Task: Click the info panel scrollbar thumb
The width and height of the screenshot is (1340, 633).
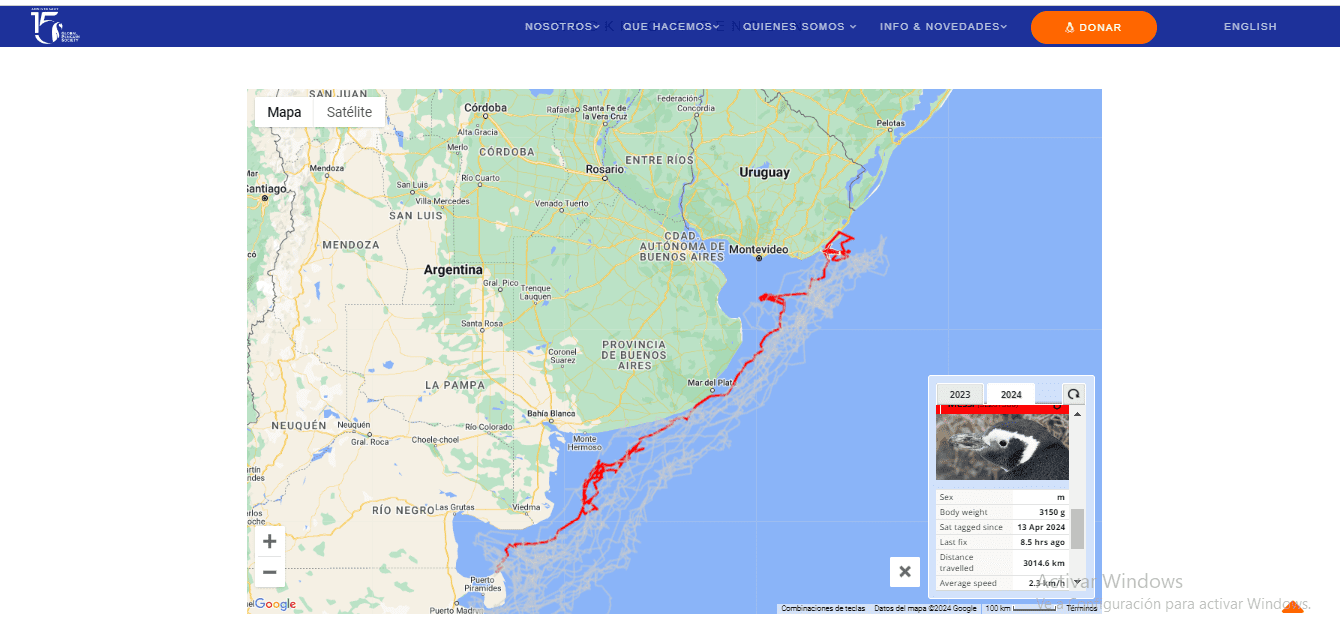Action: click(x=1077, y=528)
